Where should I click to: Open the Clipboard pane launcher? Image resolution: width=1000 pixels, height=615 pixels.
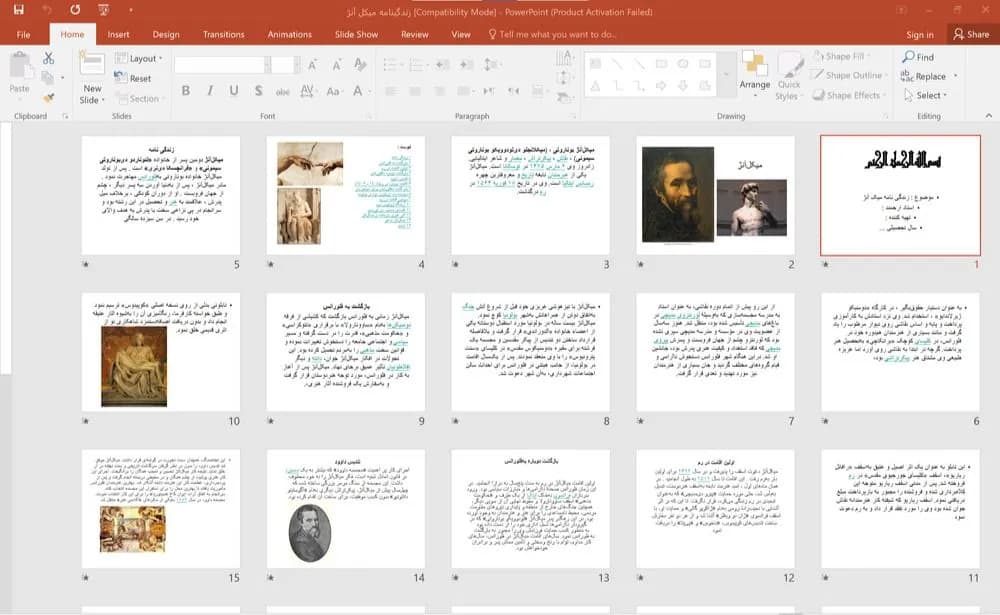tap(65, 116)
